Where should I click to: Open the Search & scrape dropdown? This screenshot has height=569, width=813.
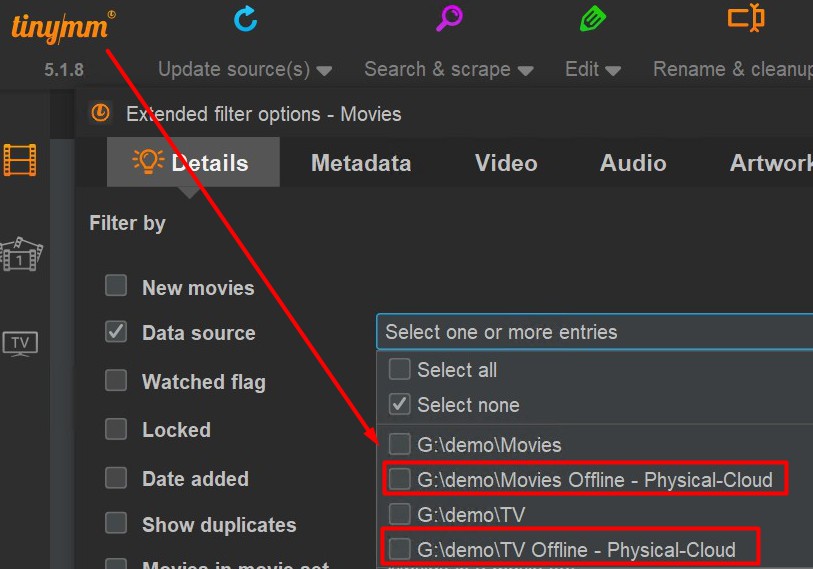point(448,70)
